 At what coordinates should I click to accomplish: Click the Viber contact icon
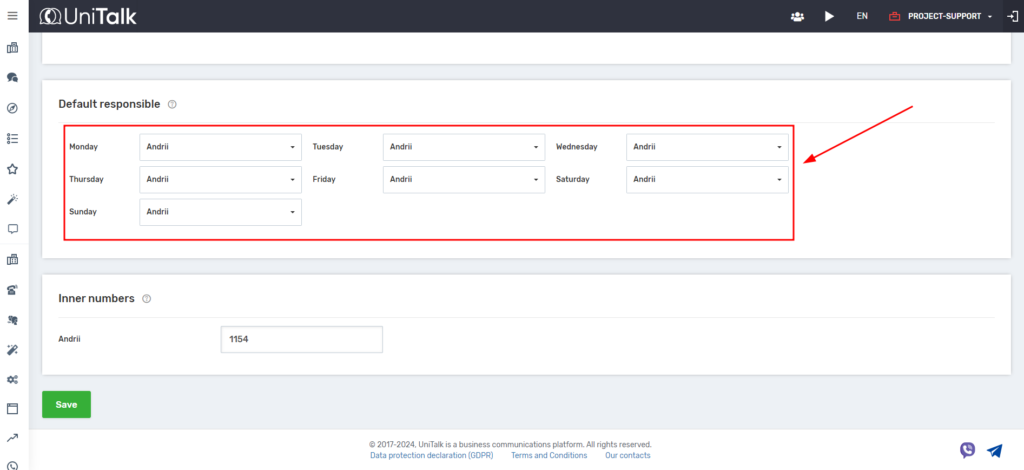pos(967,450)
